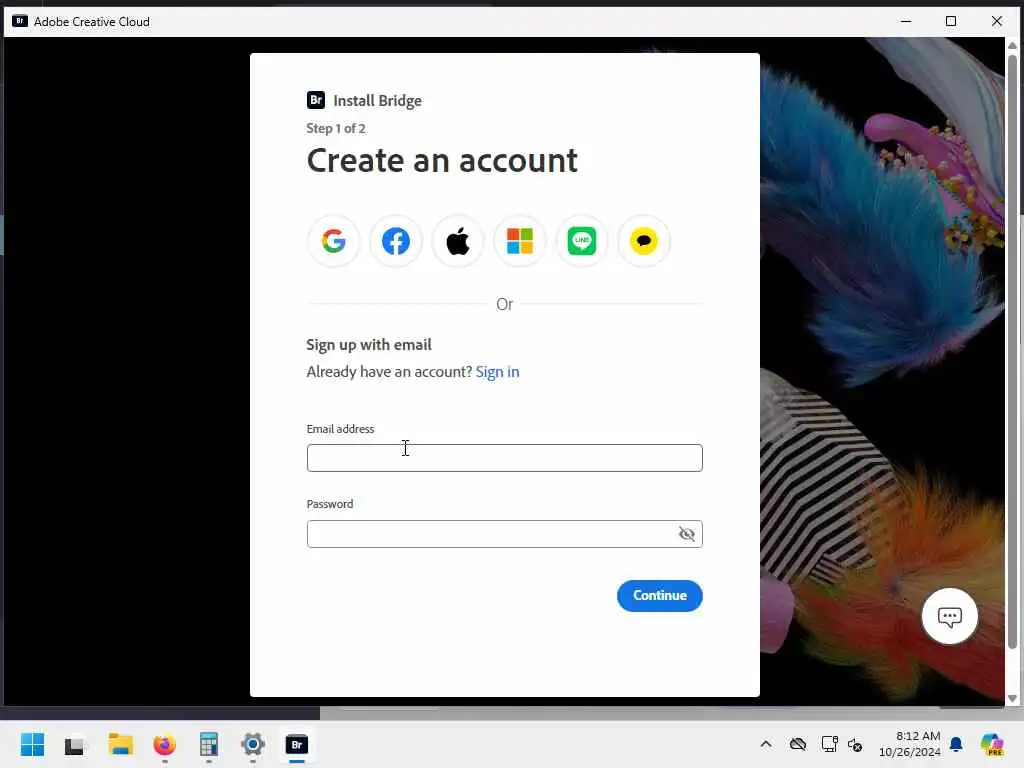Toggle password visibility eye icon
Image resolution: width=1024 pixels, height=768 pixels.
pos(686,534)
